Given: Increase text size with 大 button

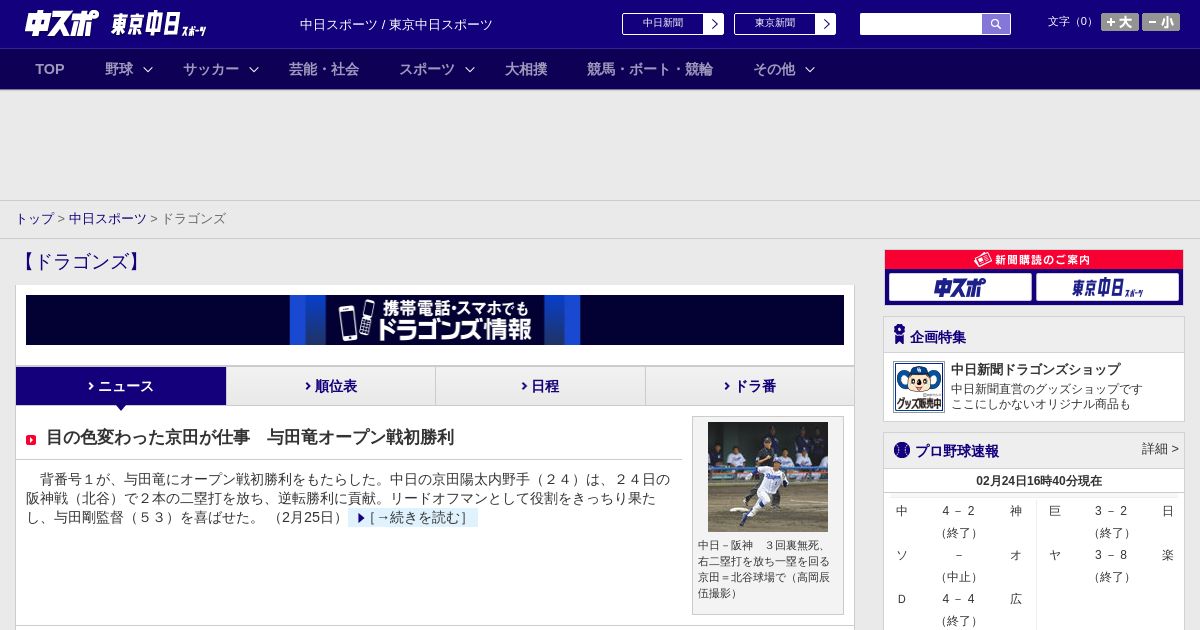Looking at the screenshot, I should click(1120, 22).
